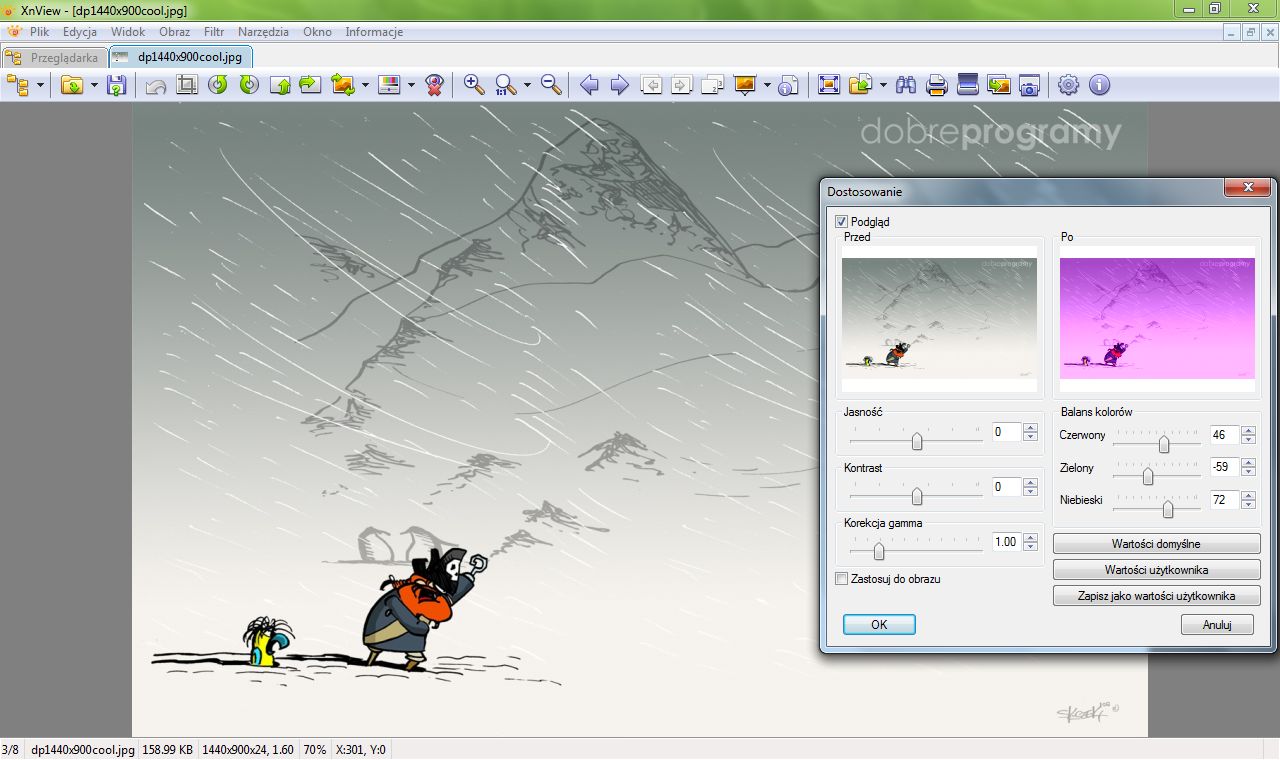Expand the resize tool dropdown arrow
The image size is (1280, 760).
coord(366,85)
